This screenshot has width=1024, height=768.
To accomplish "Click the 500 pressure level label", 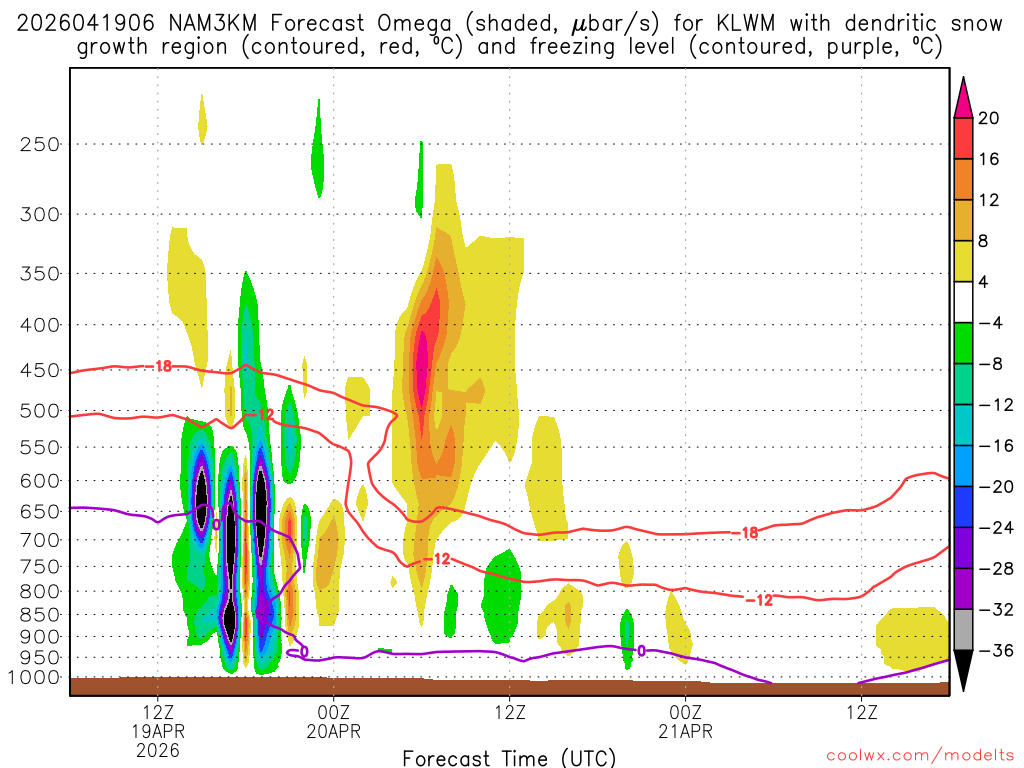I will coord(40,411).
